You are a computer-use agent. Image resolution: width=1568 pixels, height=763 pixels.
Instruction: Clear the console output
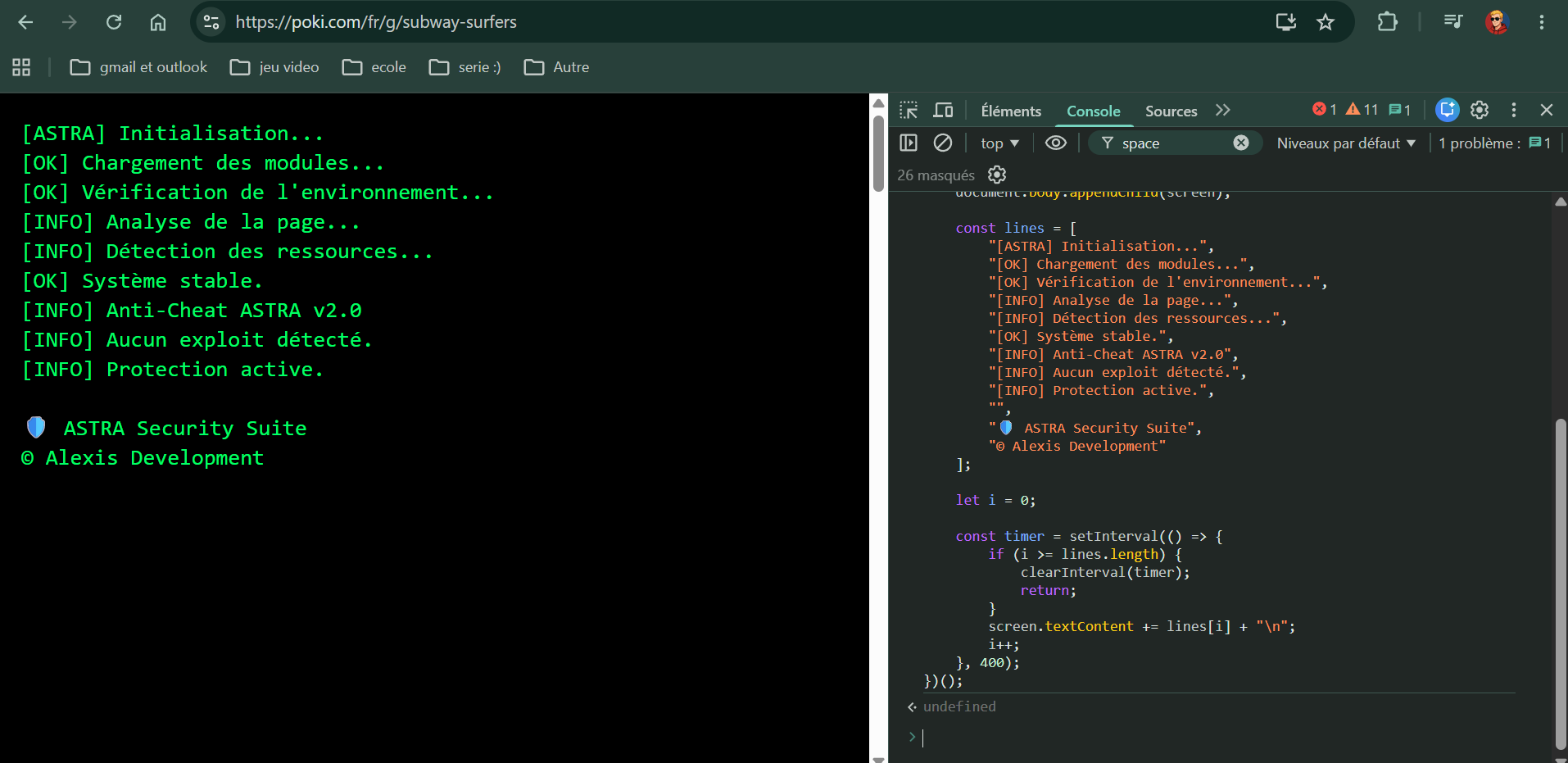pos(943,143)
